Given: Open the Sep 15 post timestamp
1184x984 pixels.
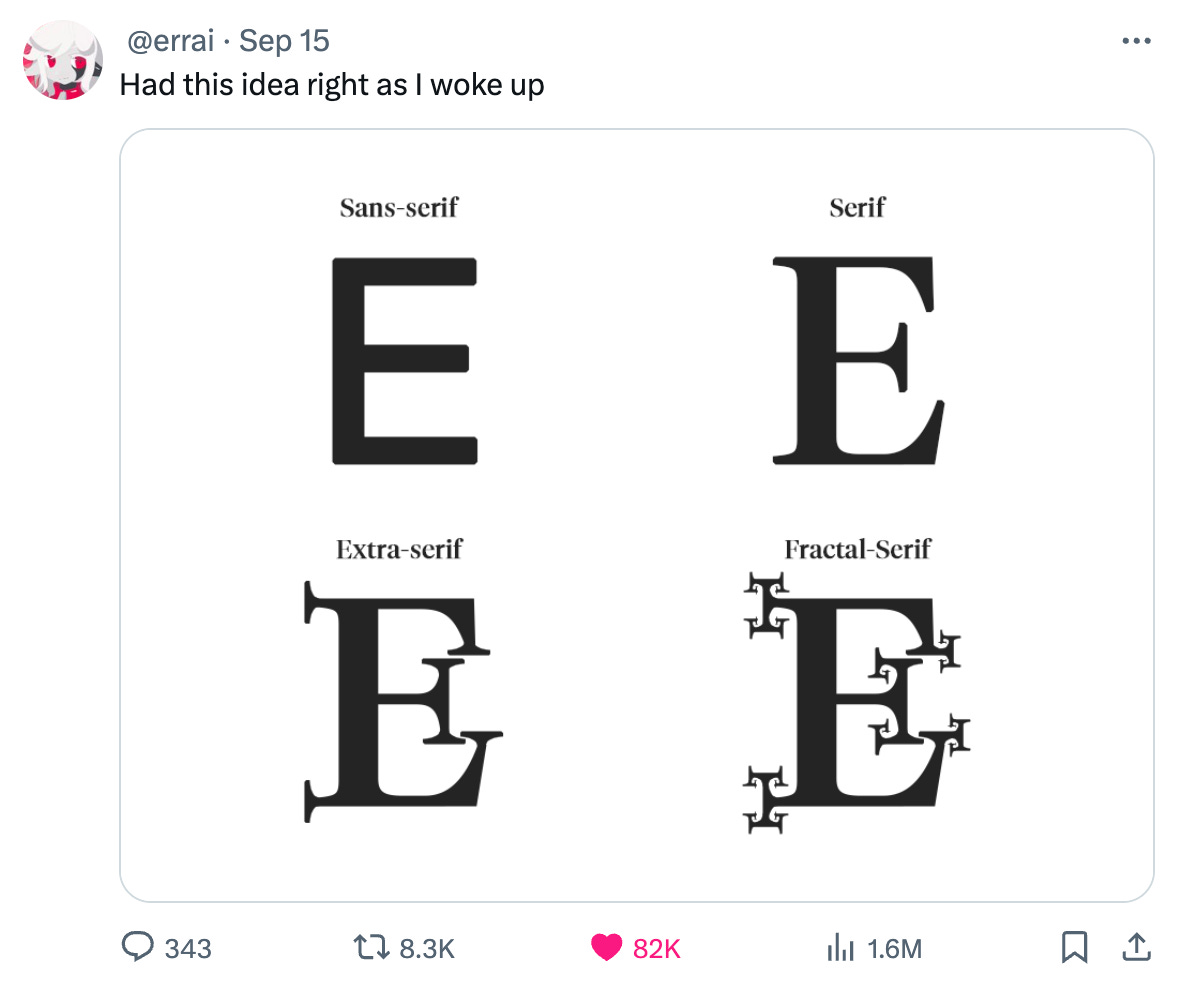Looking at the screenshot, I should pos(284,41).
